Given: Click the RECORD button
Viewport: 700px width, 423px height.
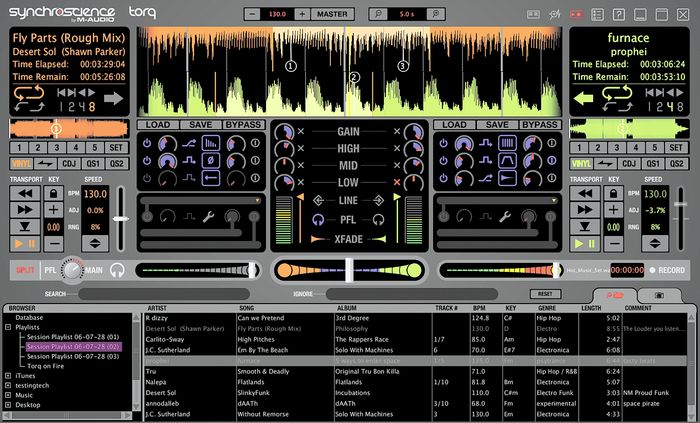Looking at the screenshot, I should click(x=667, y=270).
